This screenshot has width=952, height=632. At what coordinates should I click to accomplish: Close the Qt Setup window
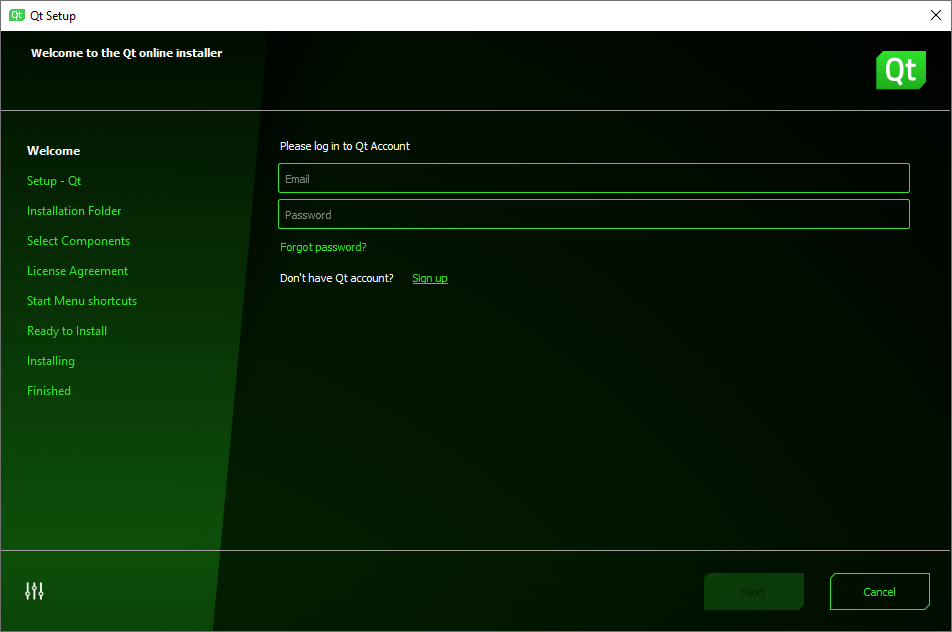click(x=936, y=15)
